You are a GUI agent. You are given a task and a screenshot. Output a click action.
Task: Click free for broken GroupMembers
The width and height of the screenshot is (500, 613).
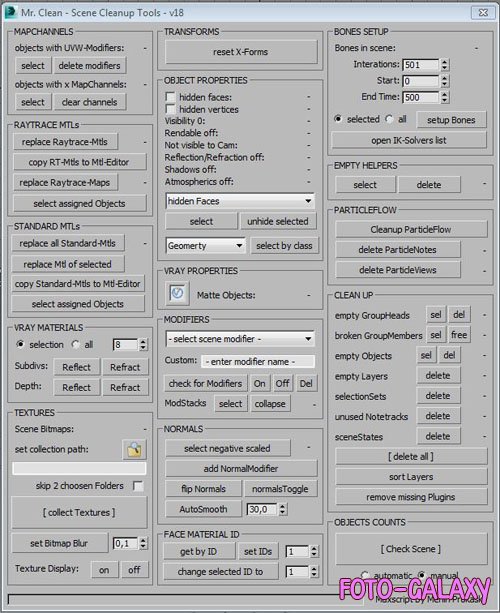click(x=459, y=335)
